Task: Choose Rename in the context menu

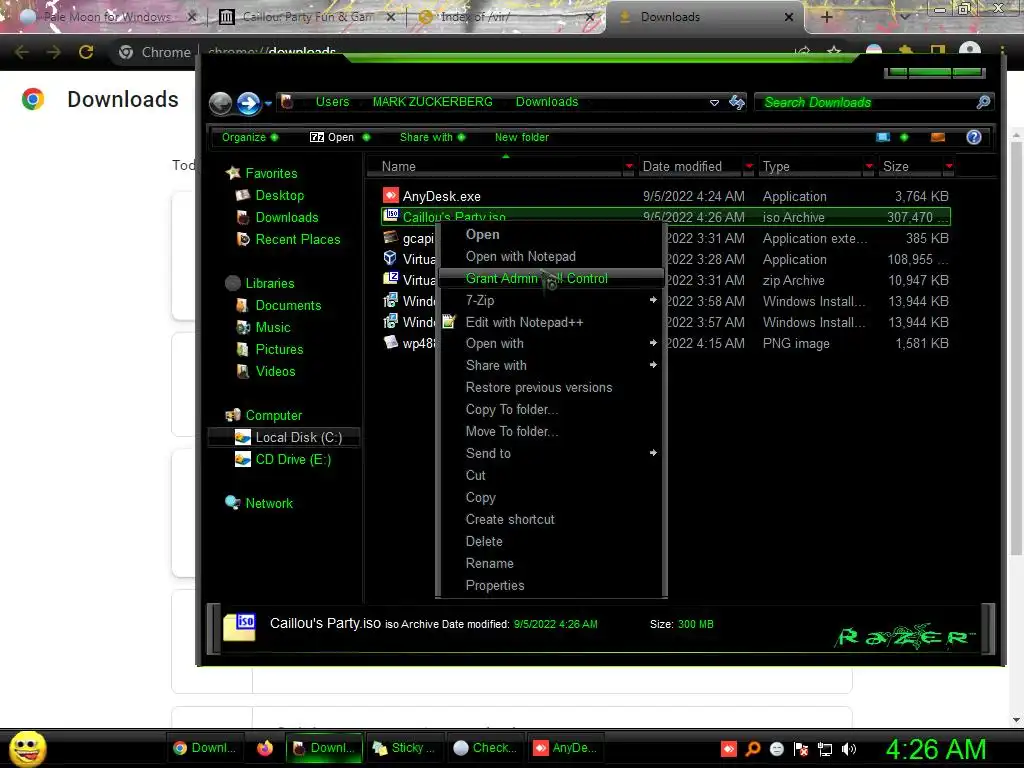Action: pyautogui.click(x=489, y=564)
